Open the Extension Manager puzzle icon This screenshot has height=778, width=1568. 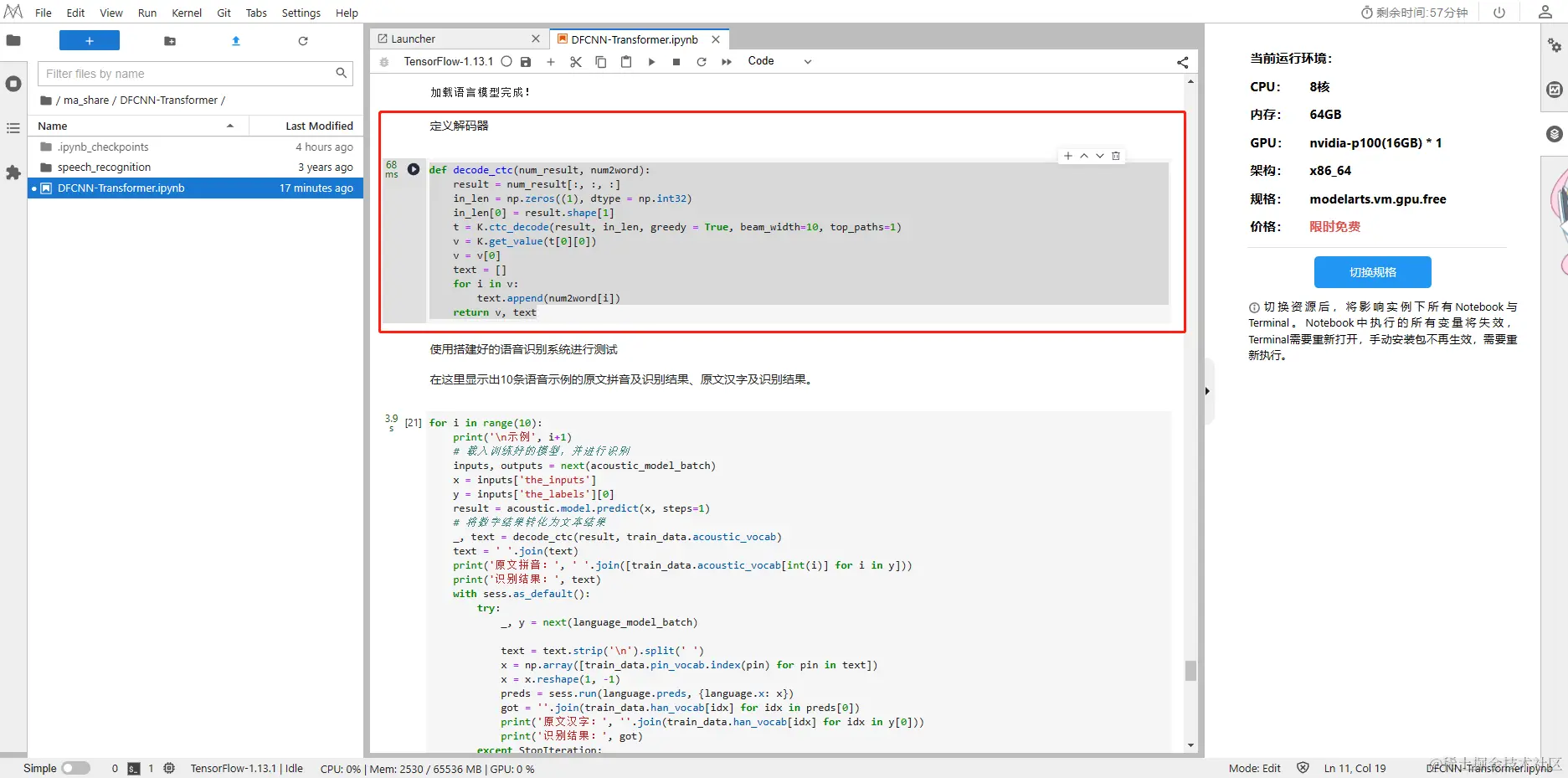pos(13,173)
